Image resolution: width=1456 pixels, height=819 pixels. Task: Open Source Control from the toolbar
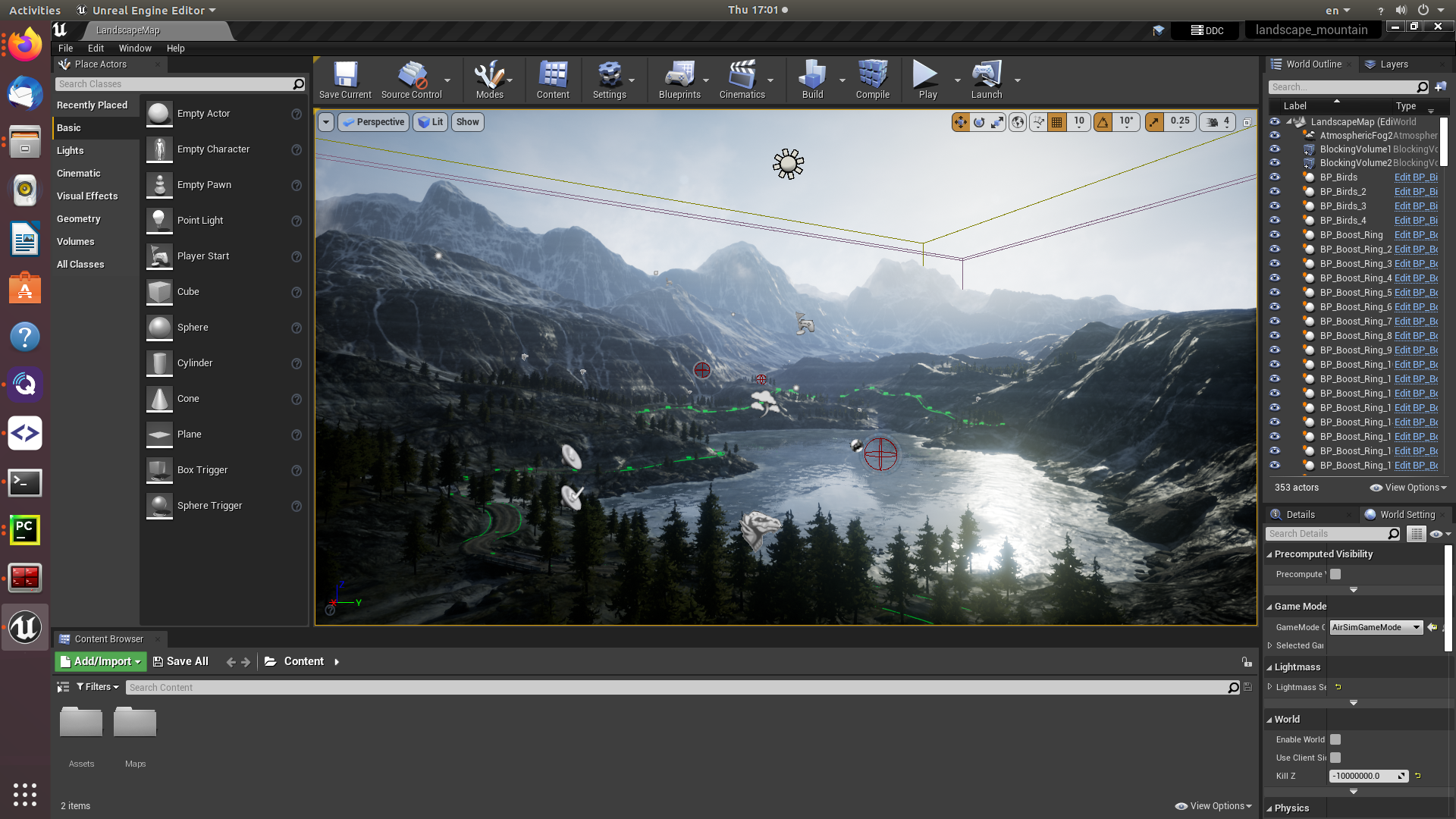click(412, 80)
